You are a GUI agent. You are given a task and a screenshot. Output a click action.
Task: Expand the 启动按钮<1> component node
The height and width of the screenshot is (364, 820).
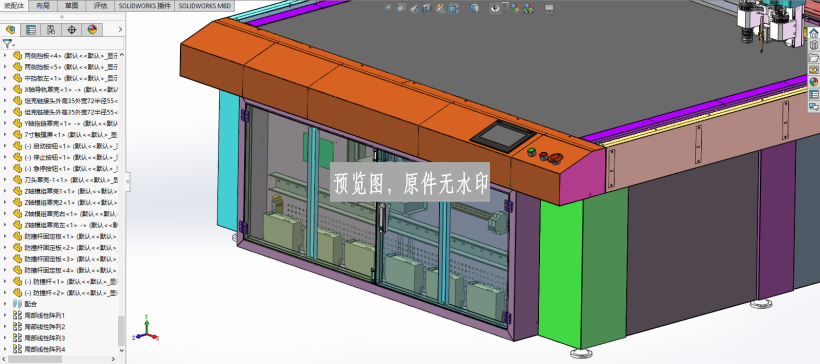(x=5, y=146)
